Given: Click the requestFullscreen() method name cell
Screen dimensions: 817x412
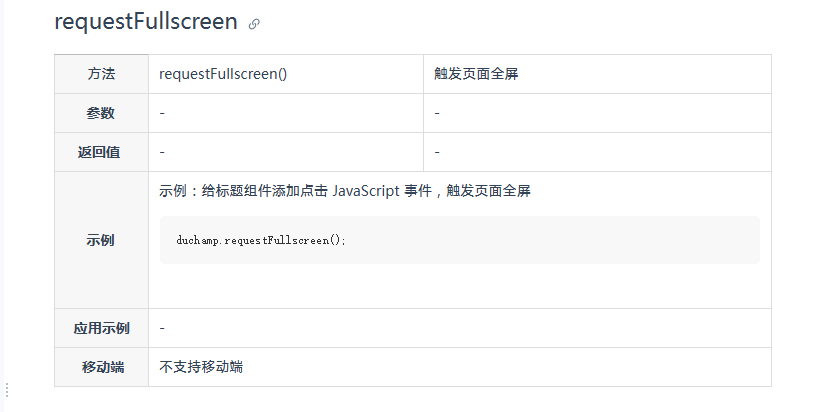Looking at the screenshot, I should 286,74.
